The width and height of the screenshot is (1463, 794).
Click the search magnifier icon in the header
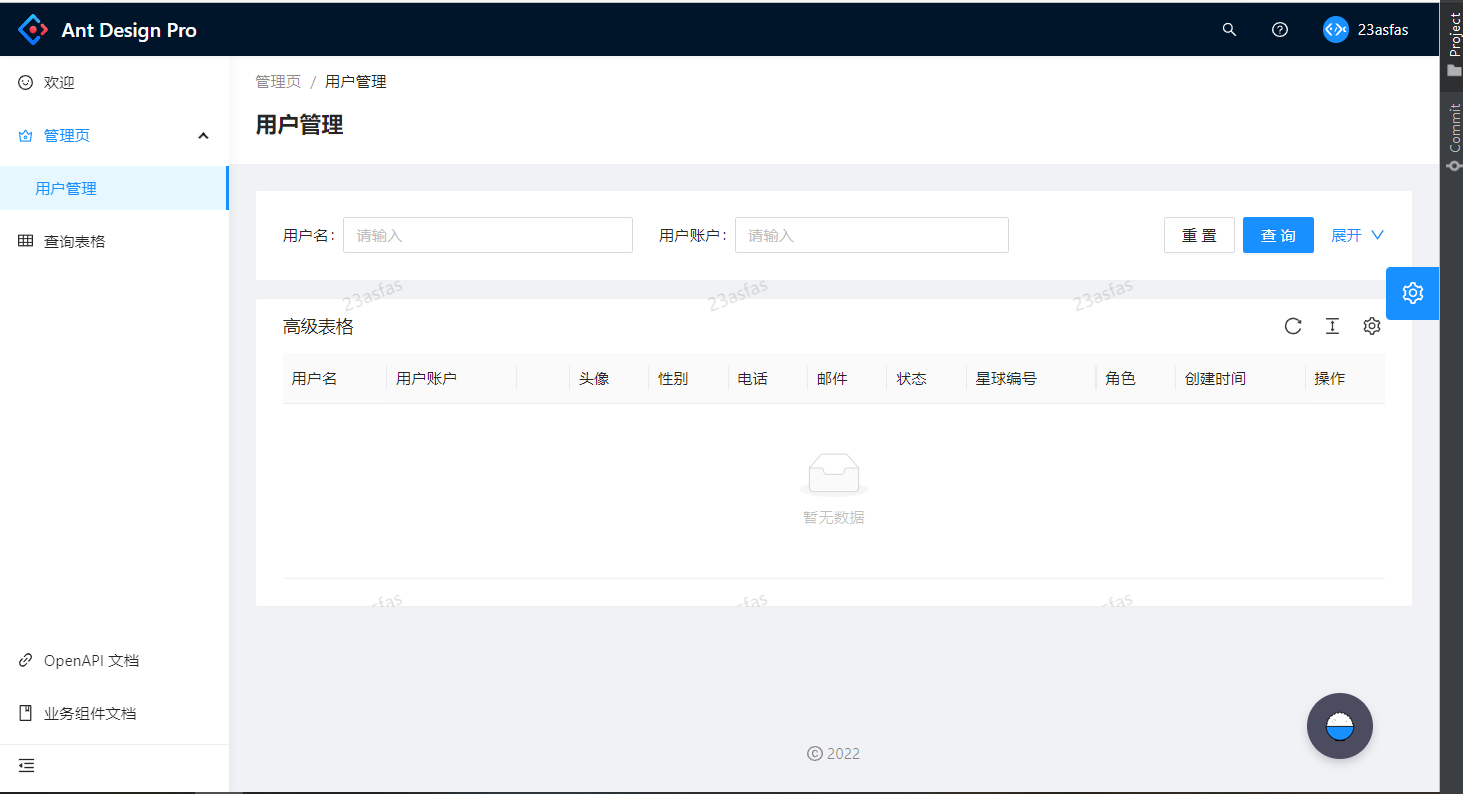pyautogui.click(x=1228, y=29)
